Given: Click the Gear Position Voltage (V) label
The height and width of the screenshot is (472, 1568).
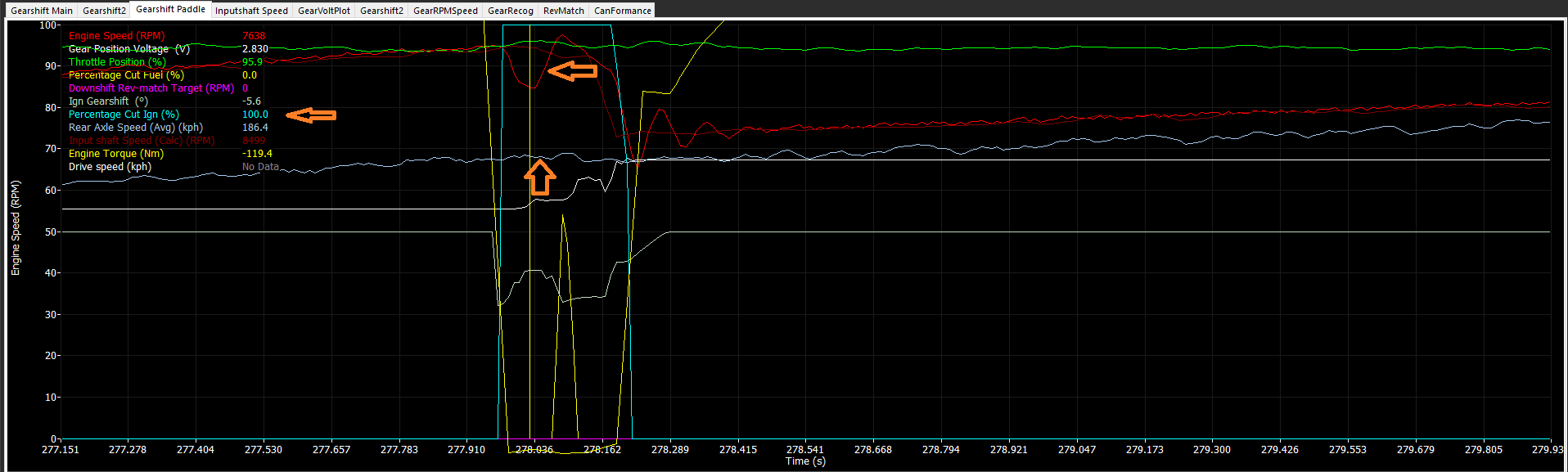Looking at the screenshot, I should click(x=128, y=49).
